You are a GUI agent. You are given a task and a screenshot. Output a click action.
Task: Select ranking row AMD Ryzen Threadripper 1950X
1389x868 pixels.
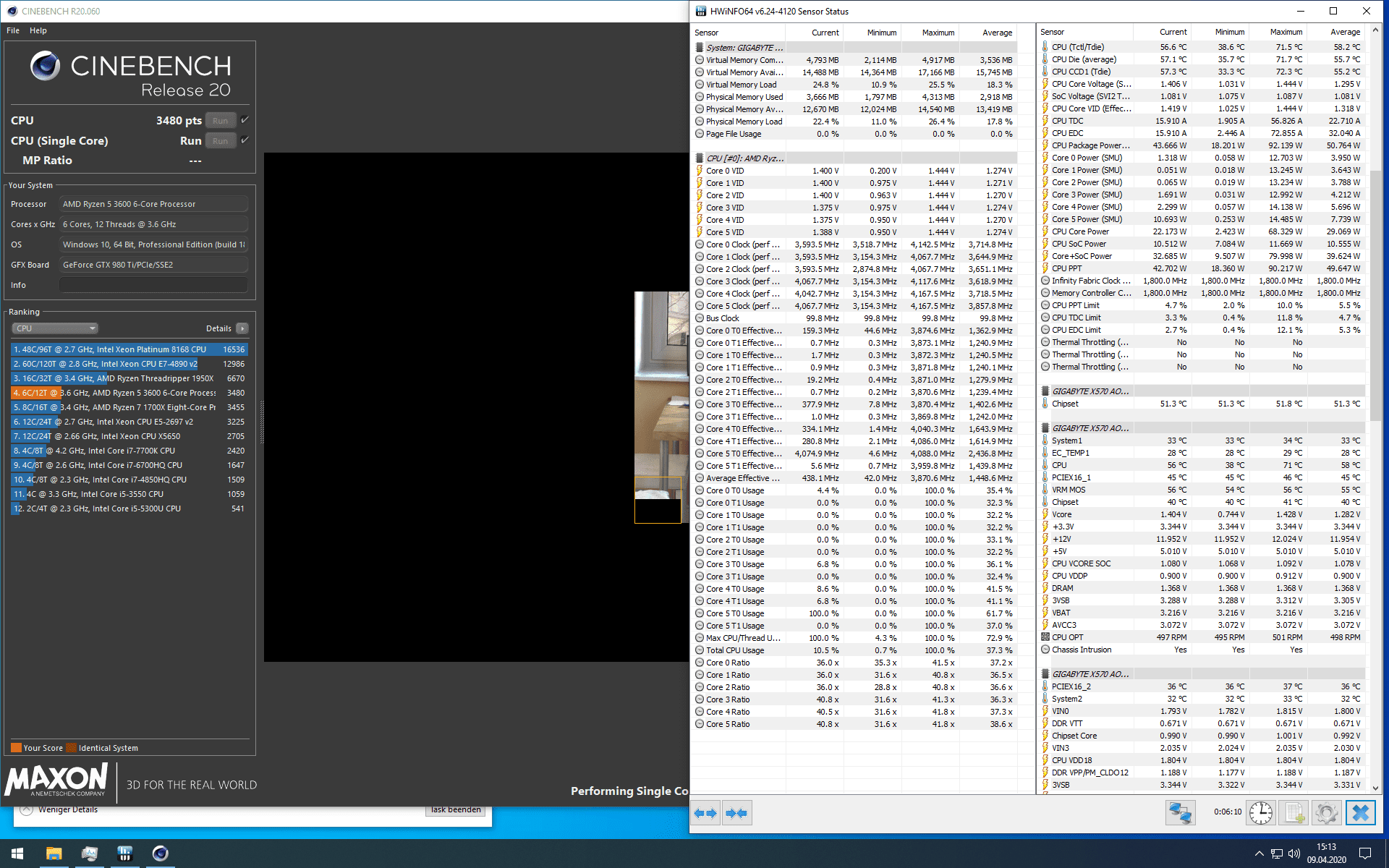(x=129, y=378)
